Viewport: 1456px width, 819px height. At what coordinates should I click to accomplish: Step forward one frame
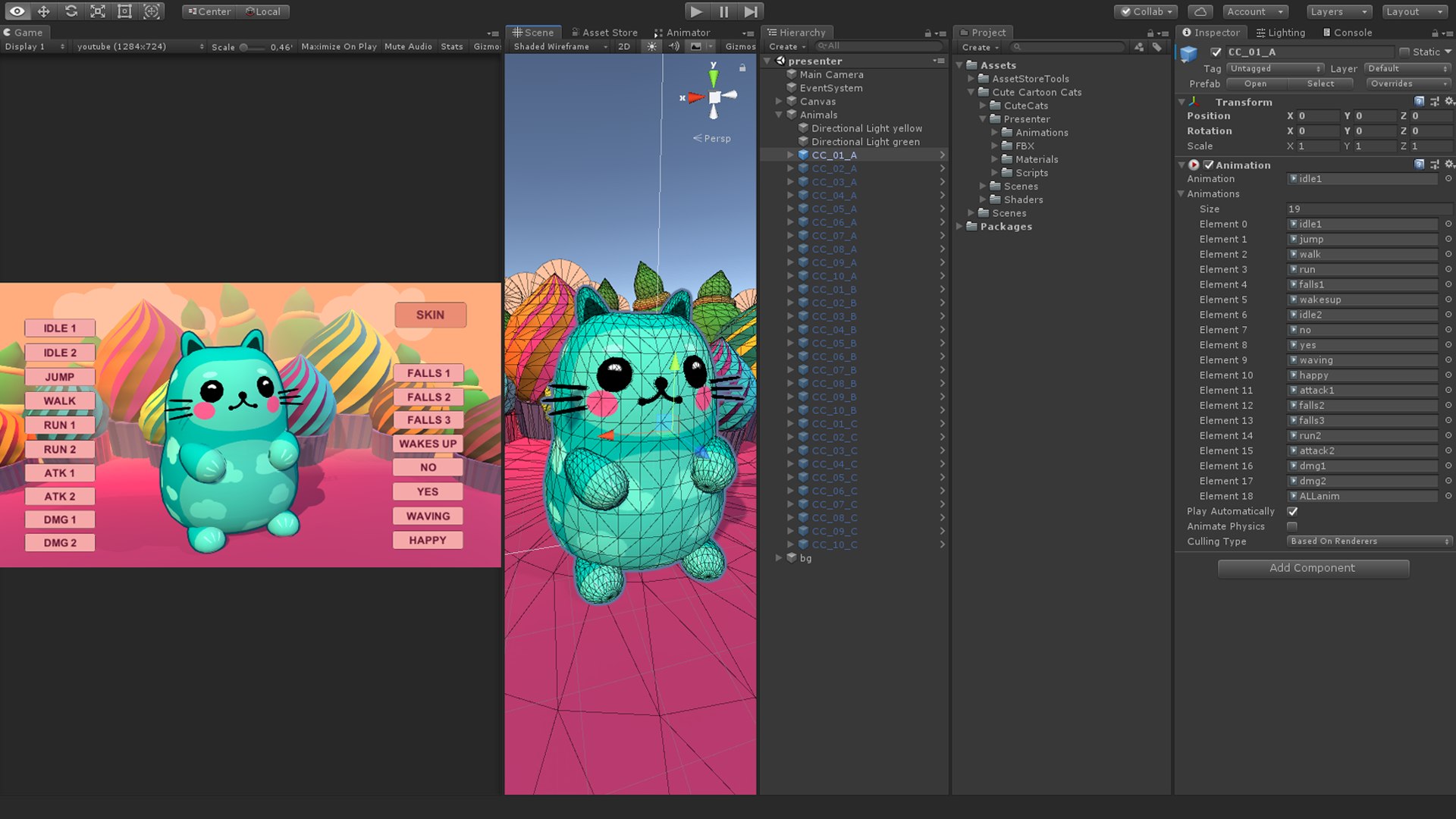pos(751,11)
